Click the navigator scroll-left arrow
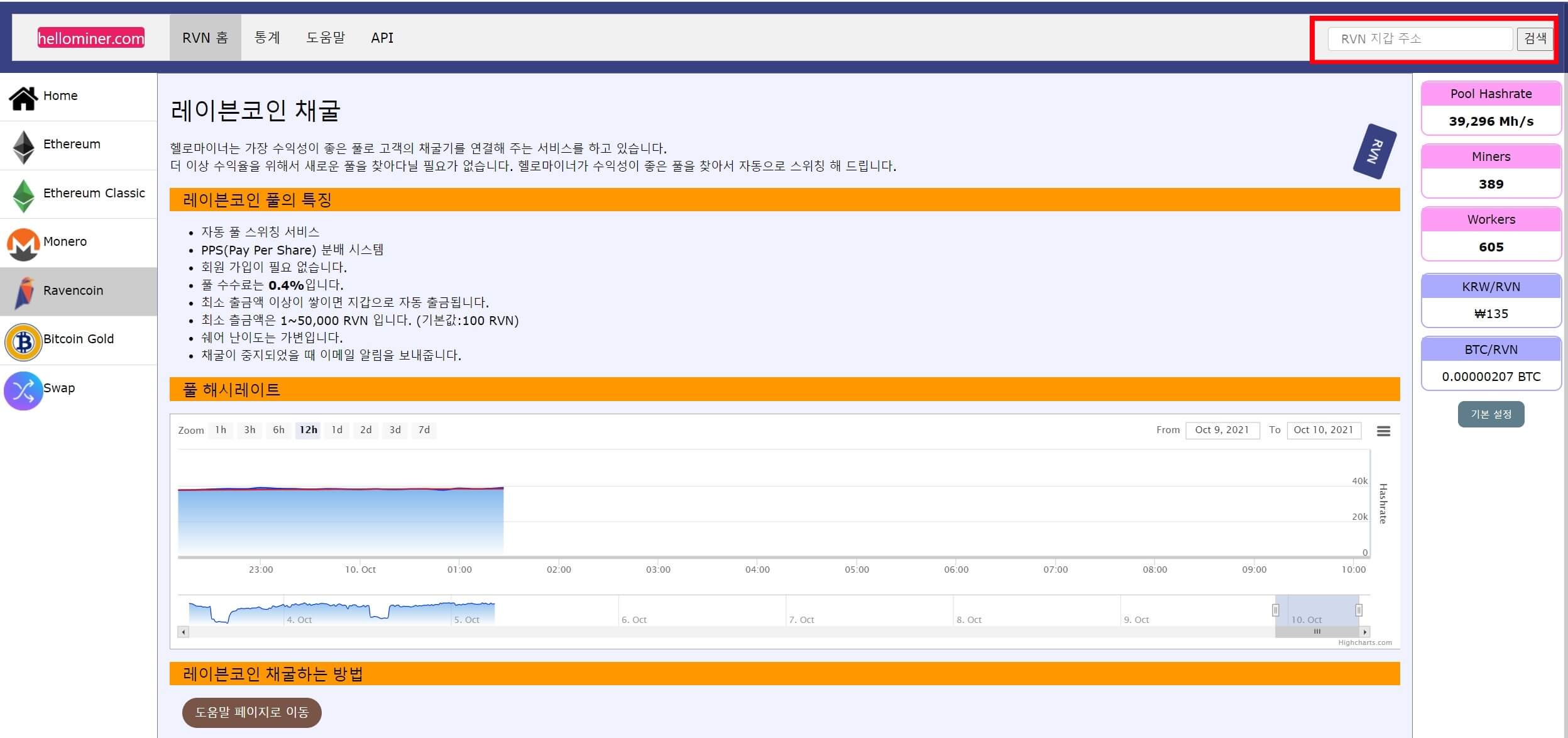Viewport: 1568px width, 738px height. 183,632
